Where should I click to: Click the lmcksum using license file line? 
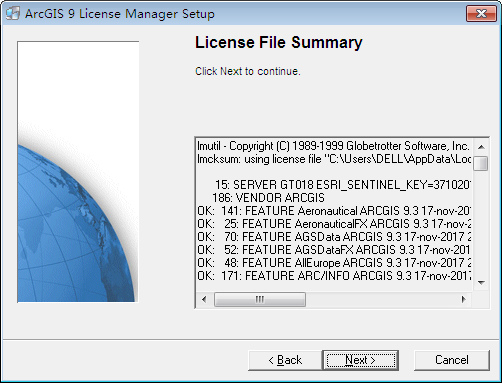point(334,159)
